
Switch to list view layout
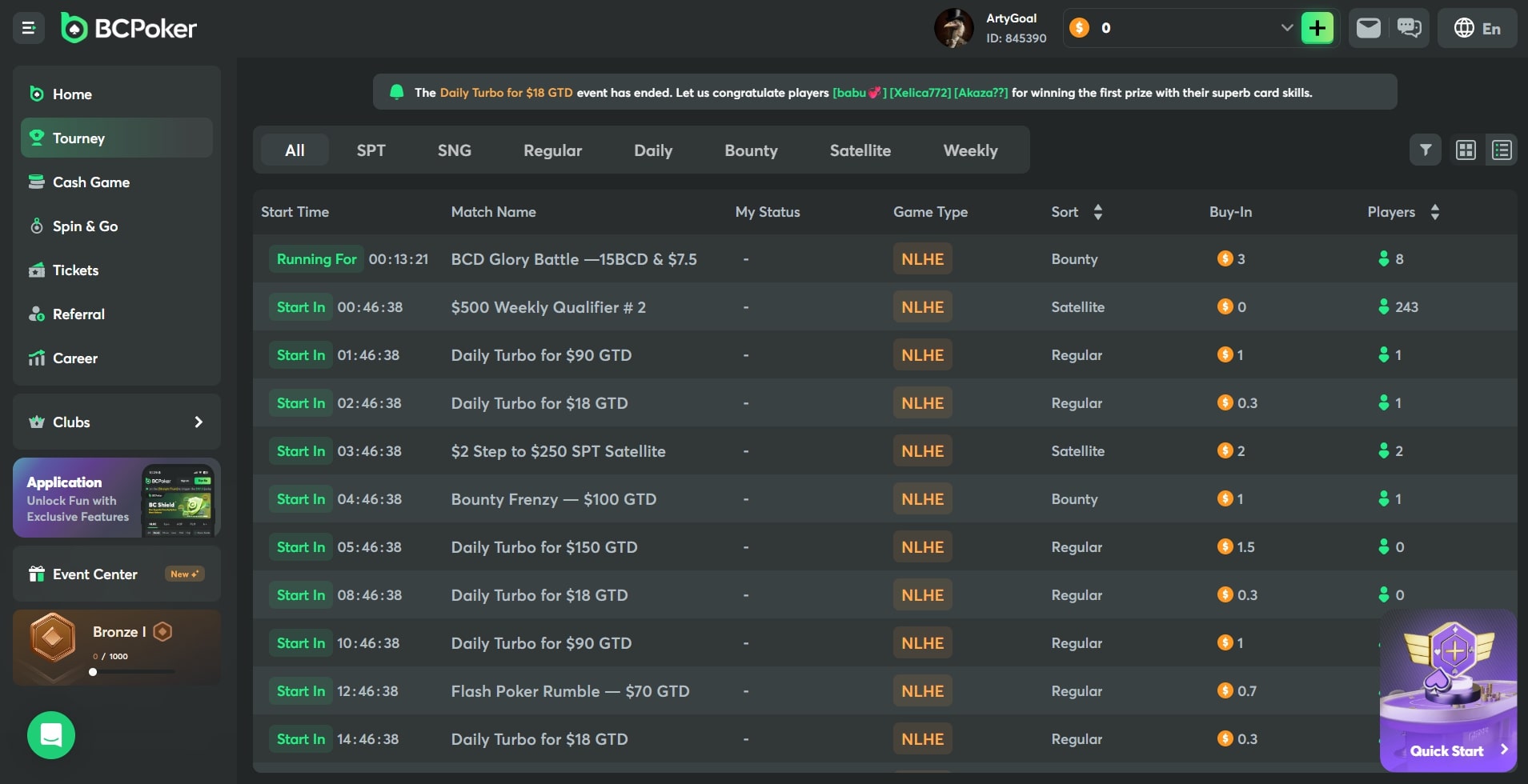pyautogui.click(x=1502, y=150)
